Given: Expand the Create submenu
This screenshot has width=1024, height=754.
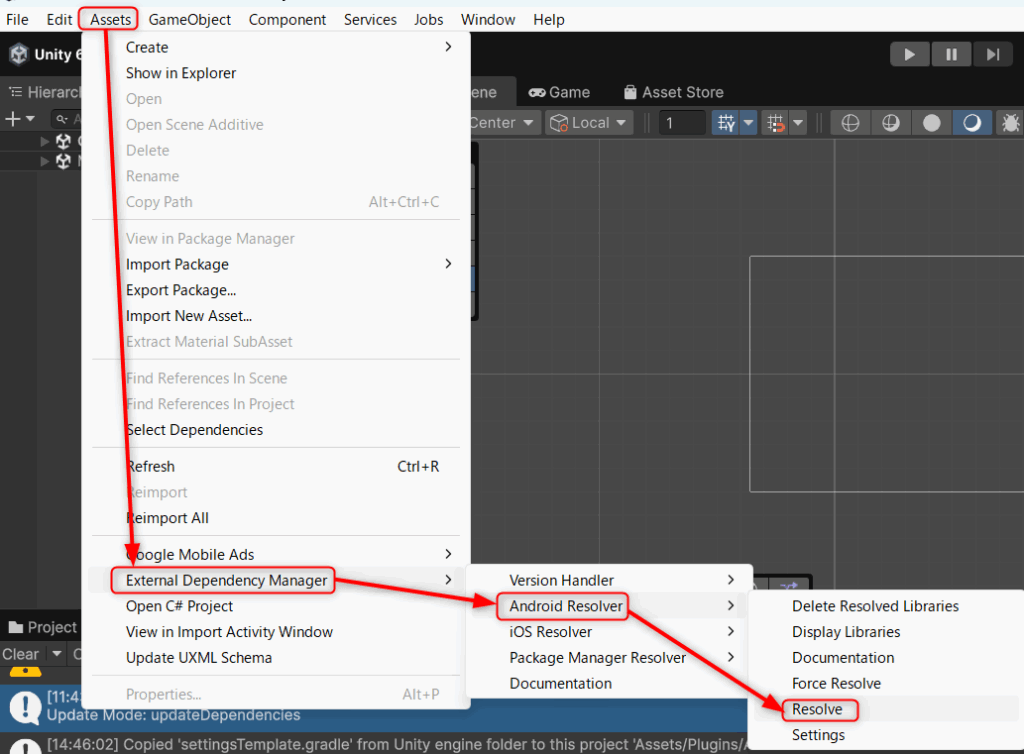Looking at the screenshot, I should coord(276,47).
